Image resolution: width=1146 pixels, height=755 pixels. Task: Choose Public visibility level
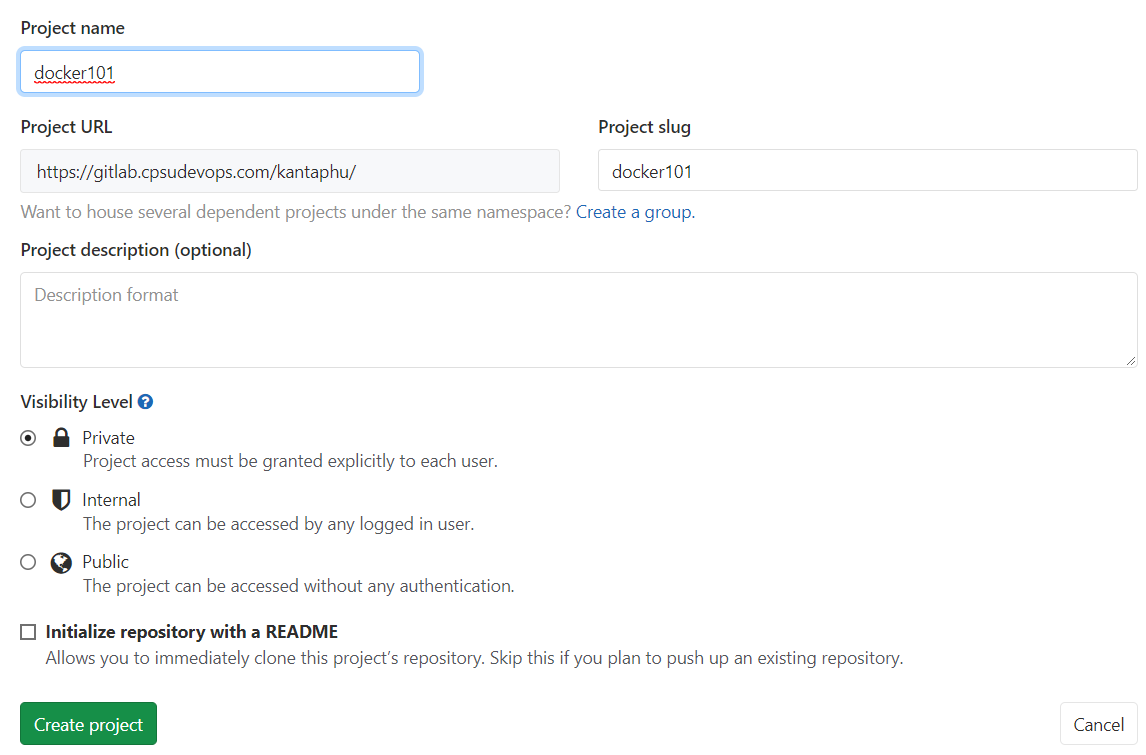click(28, 561)
